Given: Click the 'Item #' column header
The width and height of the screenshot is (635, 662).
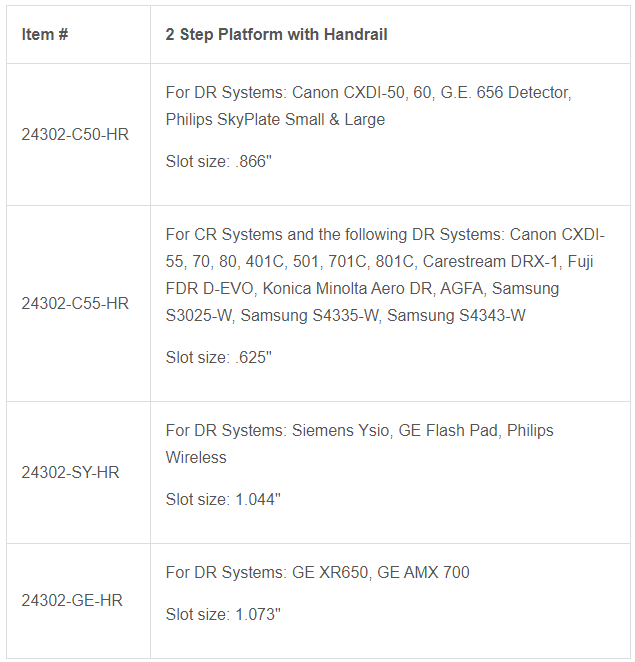Looking at the screenshot, I should click(45, 34).
